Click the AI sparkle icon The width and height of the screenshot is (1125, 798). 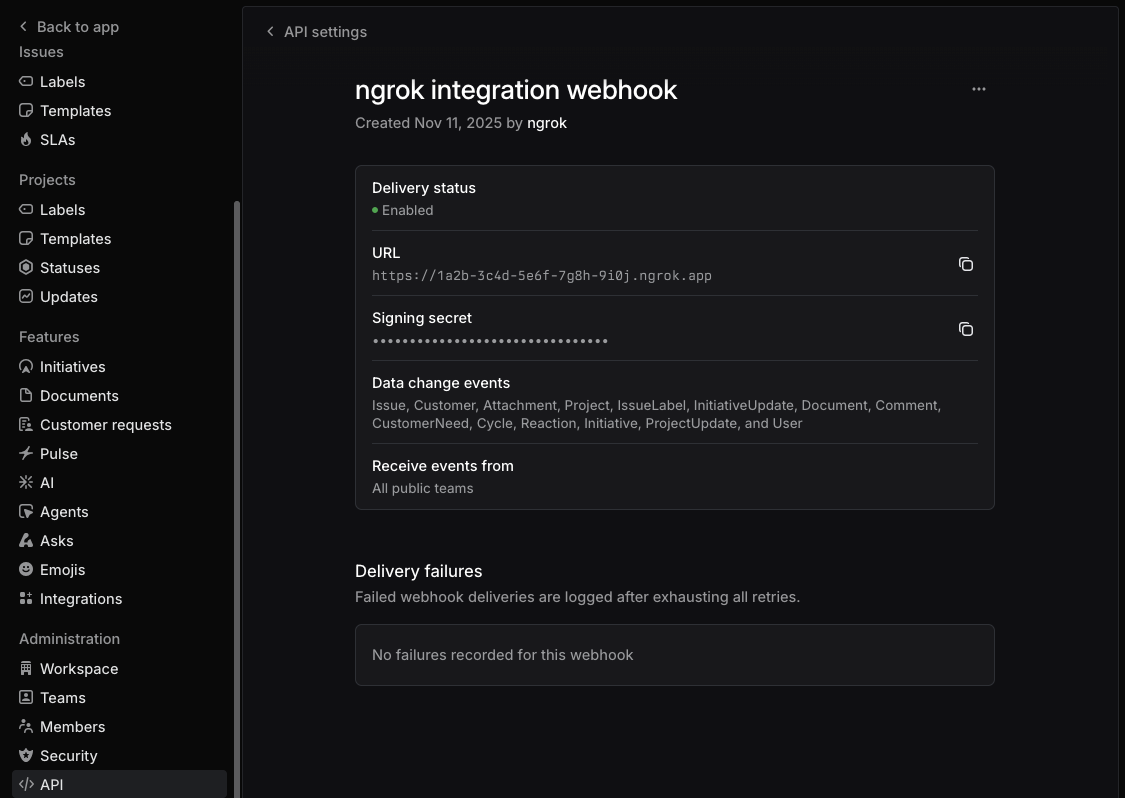click(26, 483)
